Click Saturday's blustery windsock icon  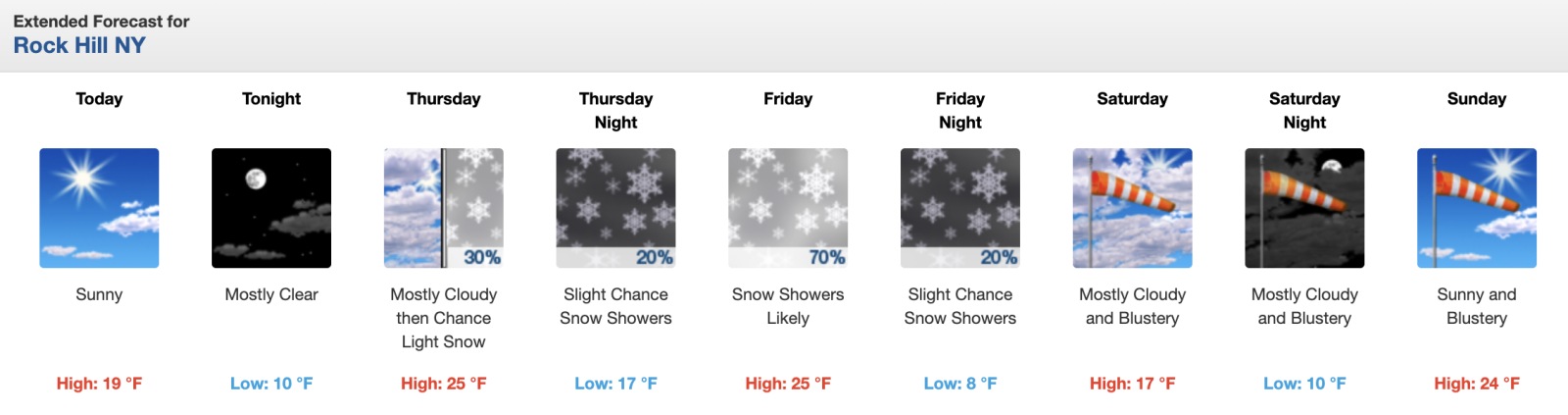tap(1132, 208)
